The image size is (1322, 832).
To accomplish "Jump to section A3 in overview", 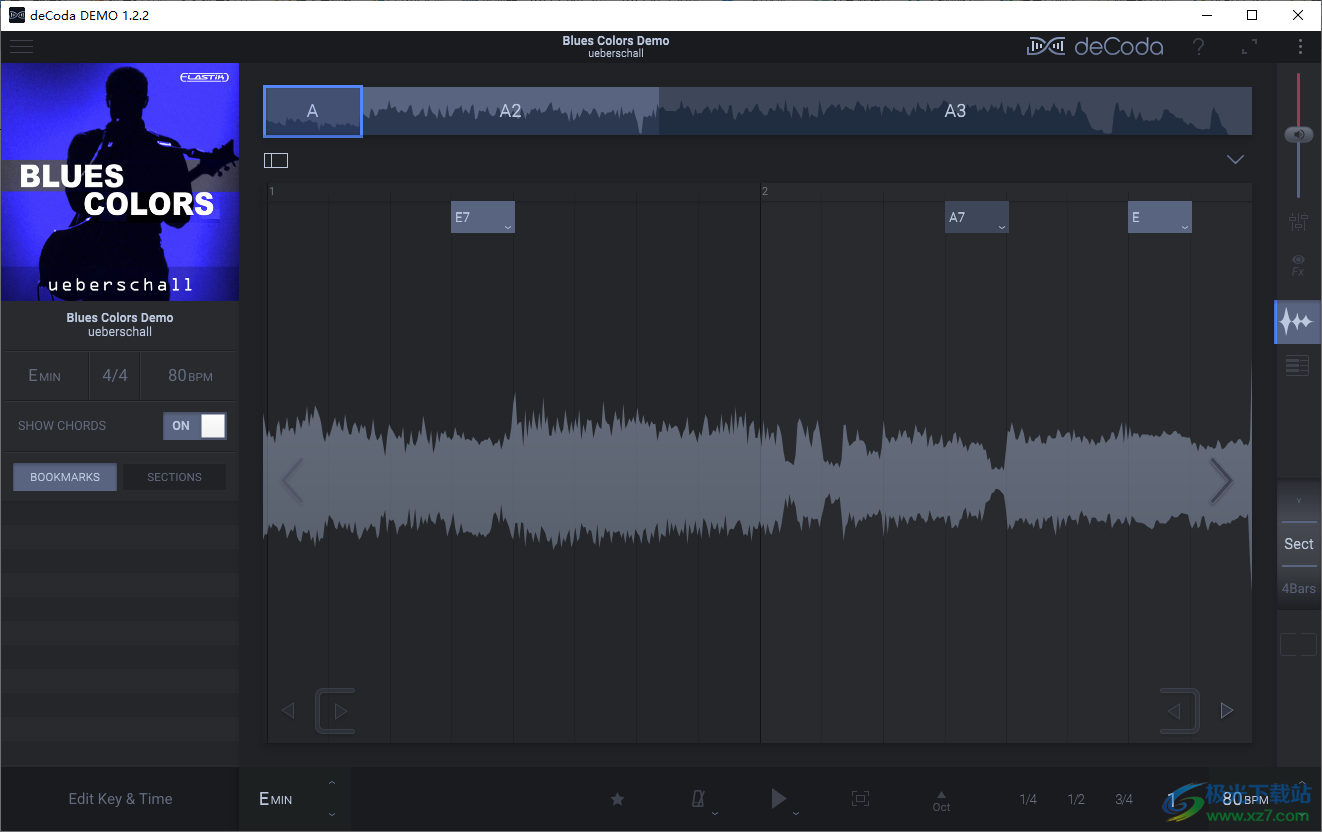I will (x=955, y=111).
